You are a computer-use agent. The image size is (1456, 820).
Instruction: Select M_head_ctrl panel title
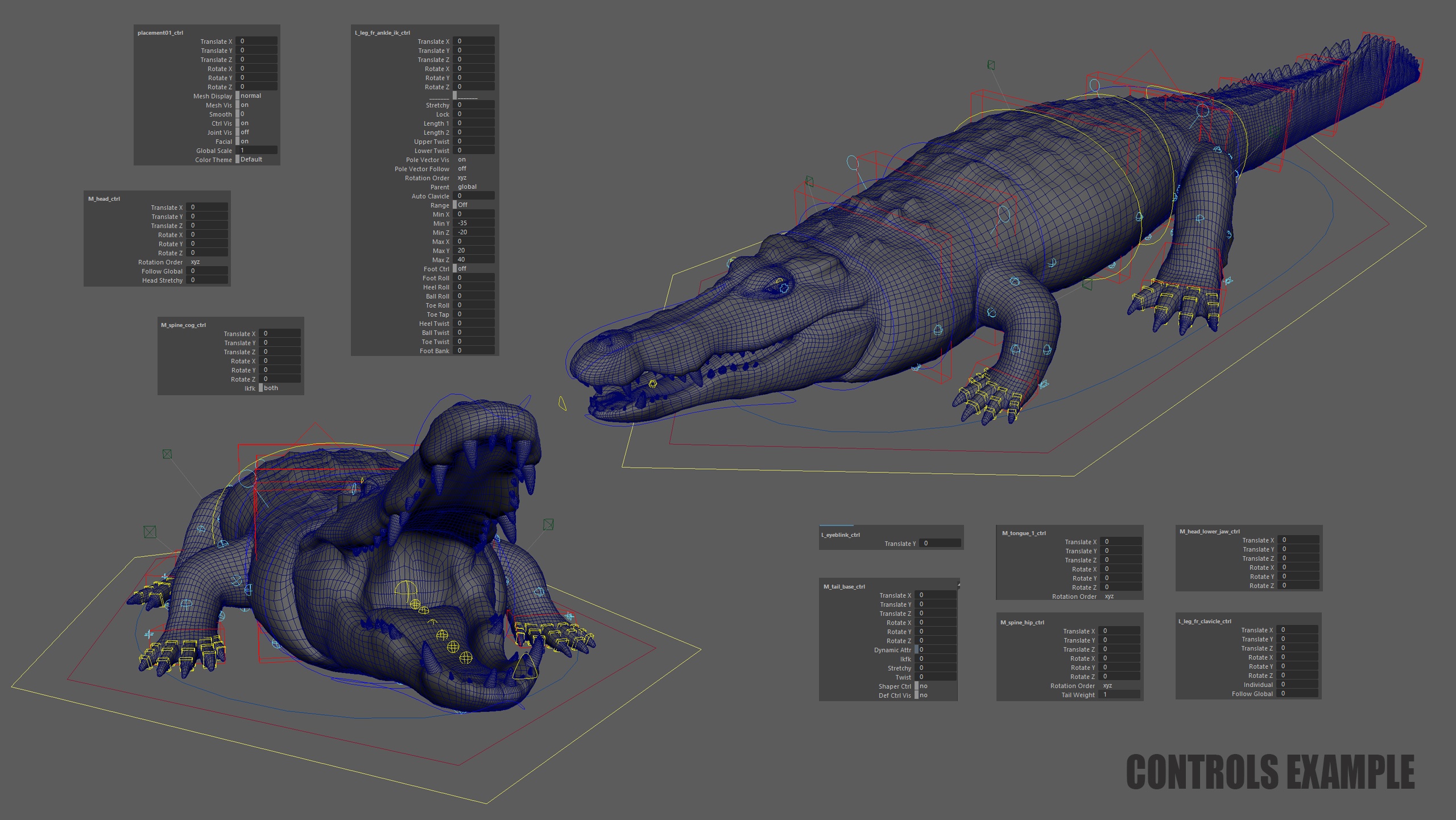pyautogui.click(x=104, y=199)
